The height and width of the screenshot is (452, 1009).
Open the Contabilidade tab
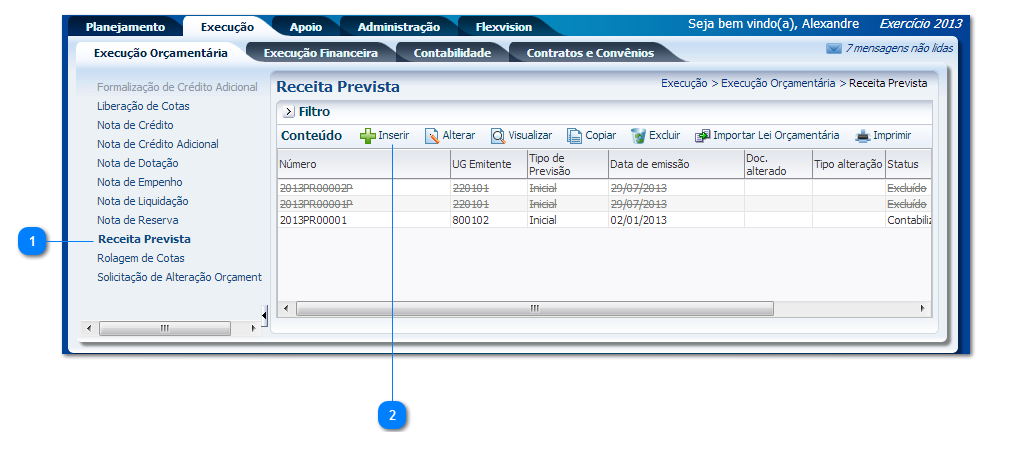(x=452, y=53)
